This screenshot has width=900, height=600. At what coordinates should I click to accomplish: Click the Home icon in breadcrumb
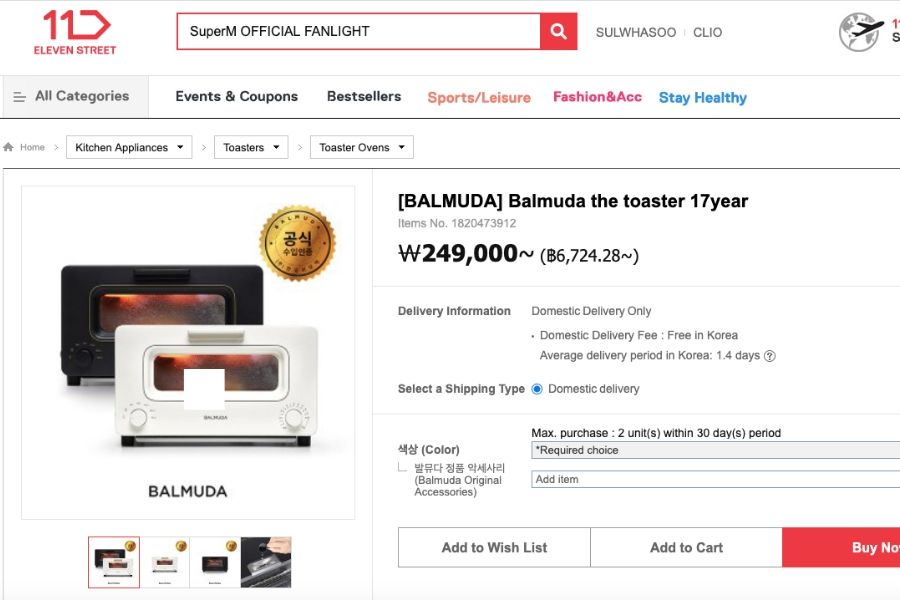tap(9, 148)
